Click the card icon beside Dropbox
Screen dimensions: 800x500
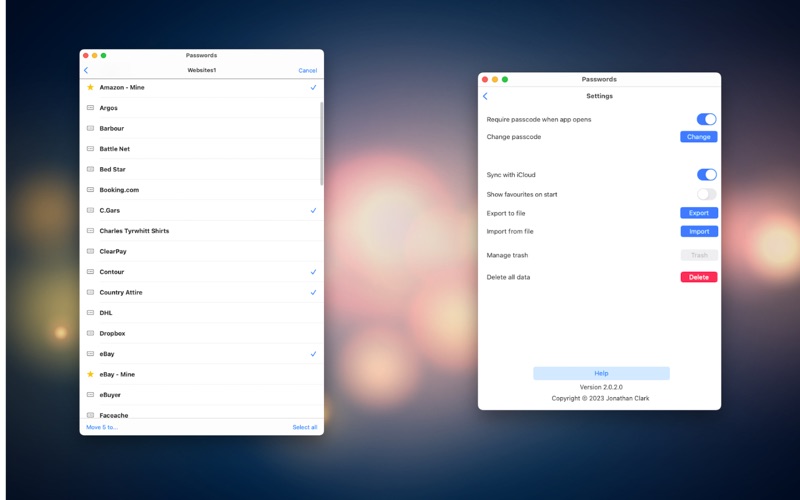click(90, 333)
